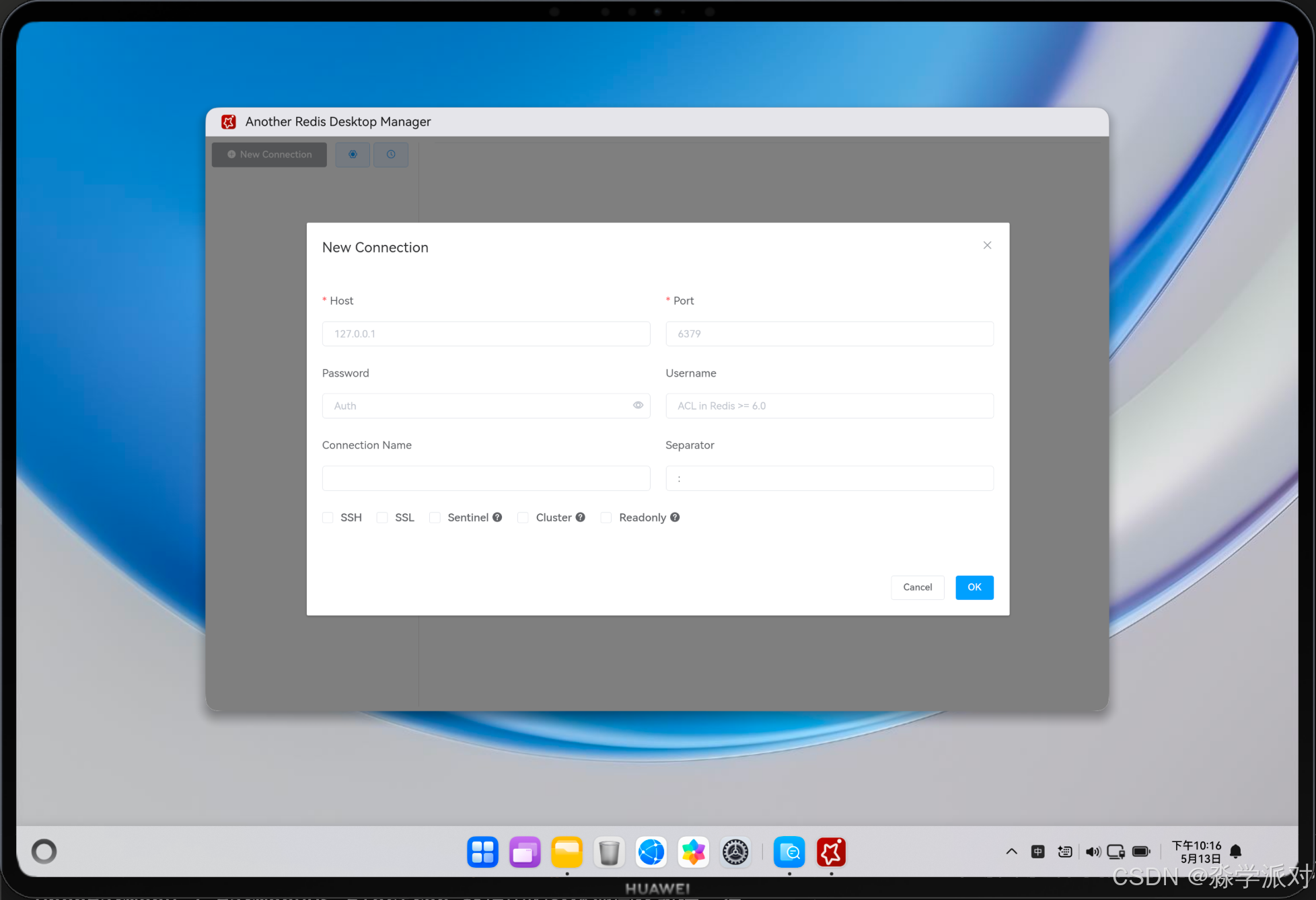Focus the Connection Name input field

point(486,478)
